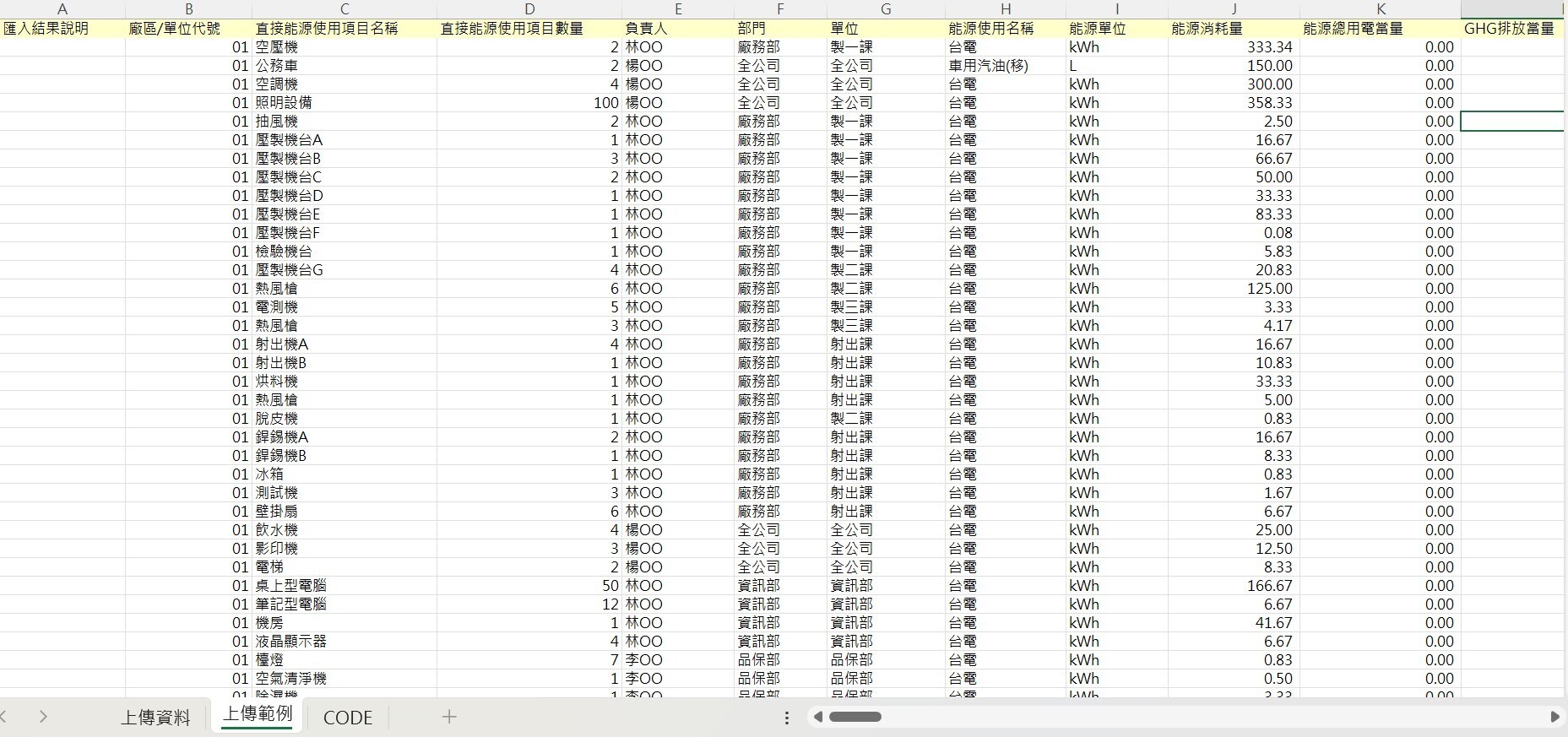Select column K header
1568x737 pixels.
[1381, 9]
